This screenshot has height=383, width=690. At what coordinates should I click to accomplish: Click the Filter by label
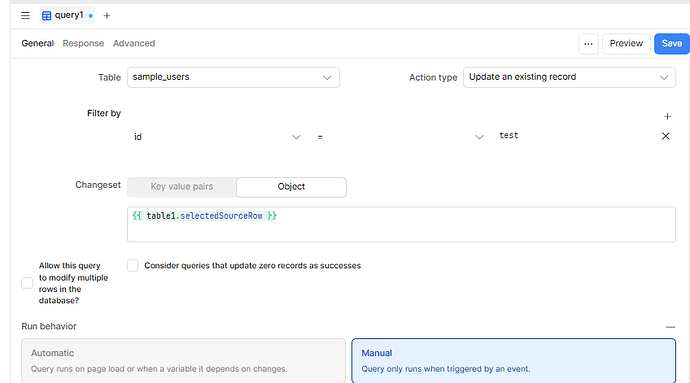point(104,113)
